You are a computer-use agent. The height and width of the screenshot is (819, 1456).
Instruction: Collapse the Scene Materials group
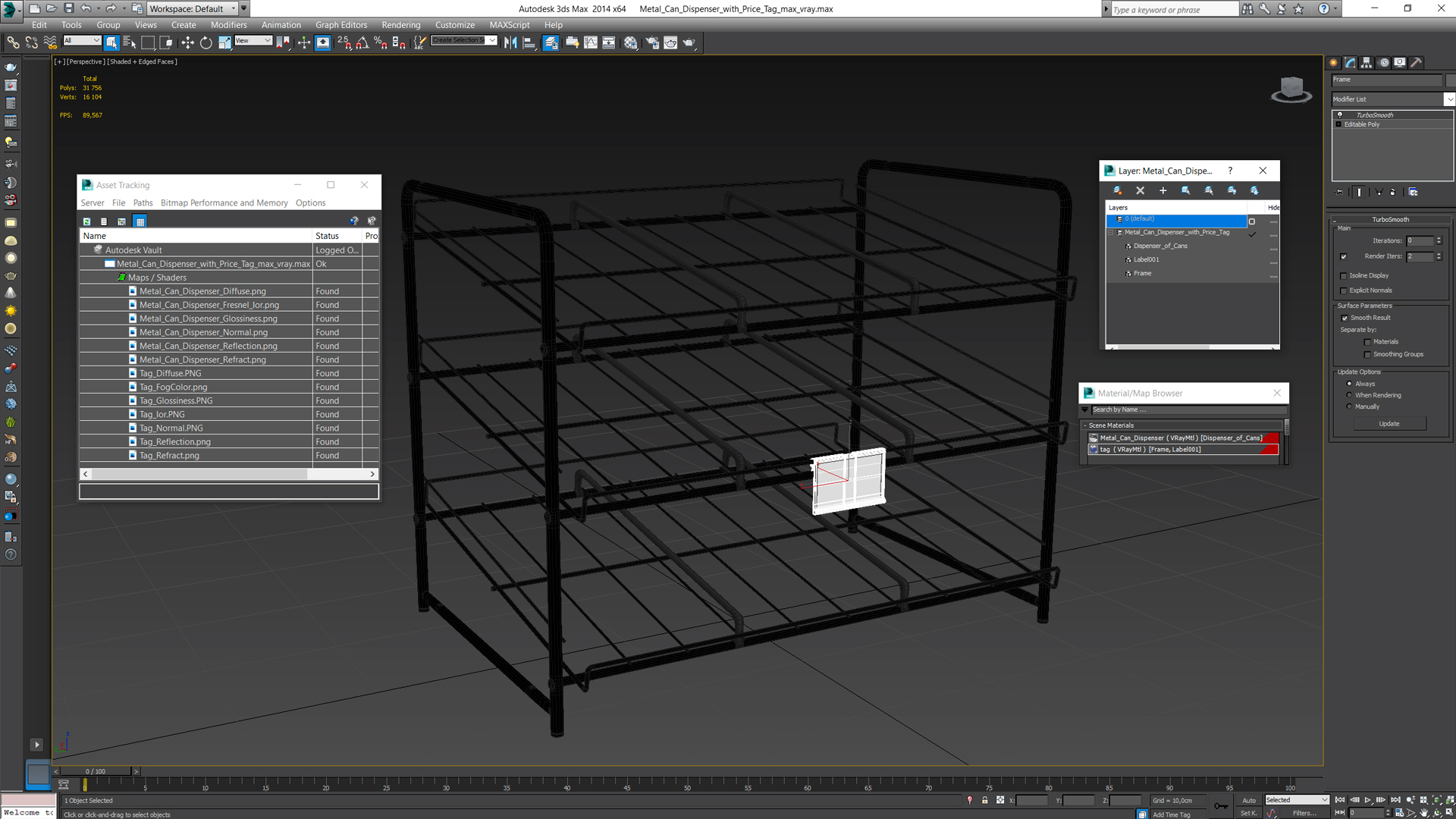[x=1085, y=425]
